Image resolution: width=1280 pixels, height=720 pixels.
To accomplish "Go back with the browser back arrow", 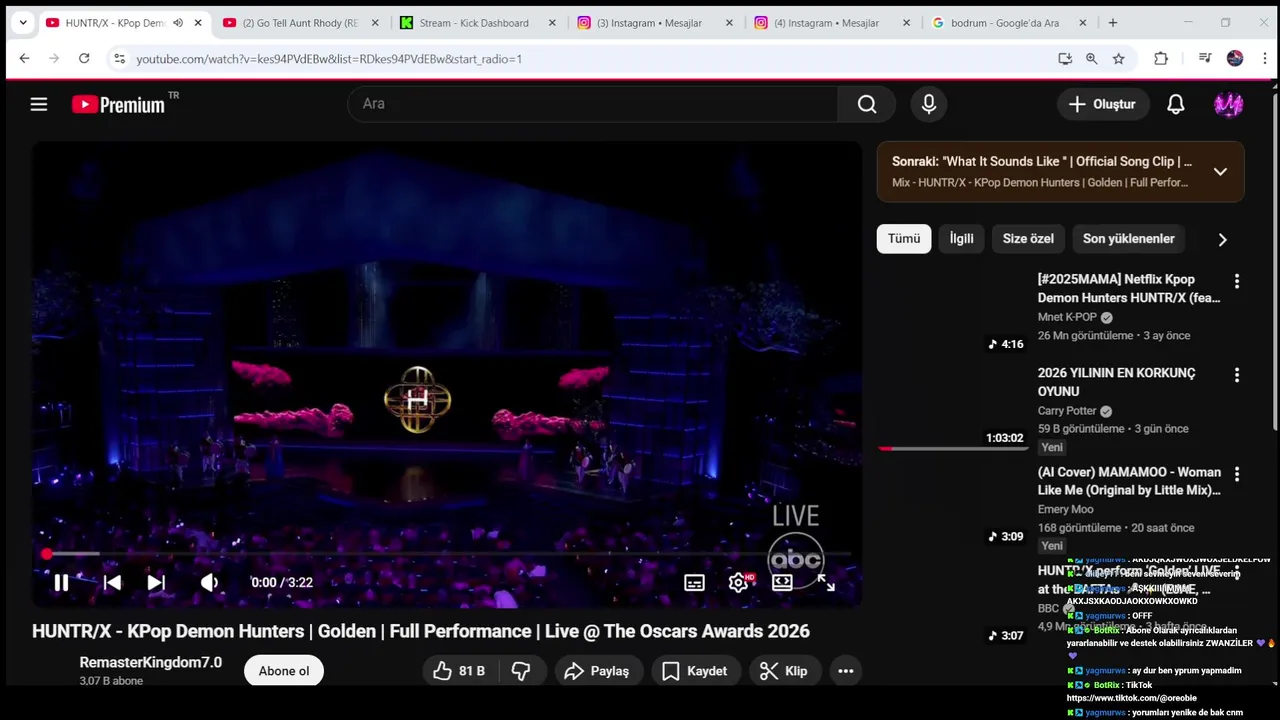I will tap(25, 59).
